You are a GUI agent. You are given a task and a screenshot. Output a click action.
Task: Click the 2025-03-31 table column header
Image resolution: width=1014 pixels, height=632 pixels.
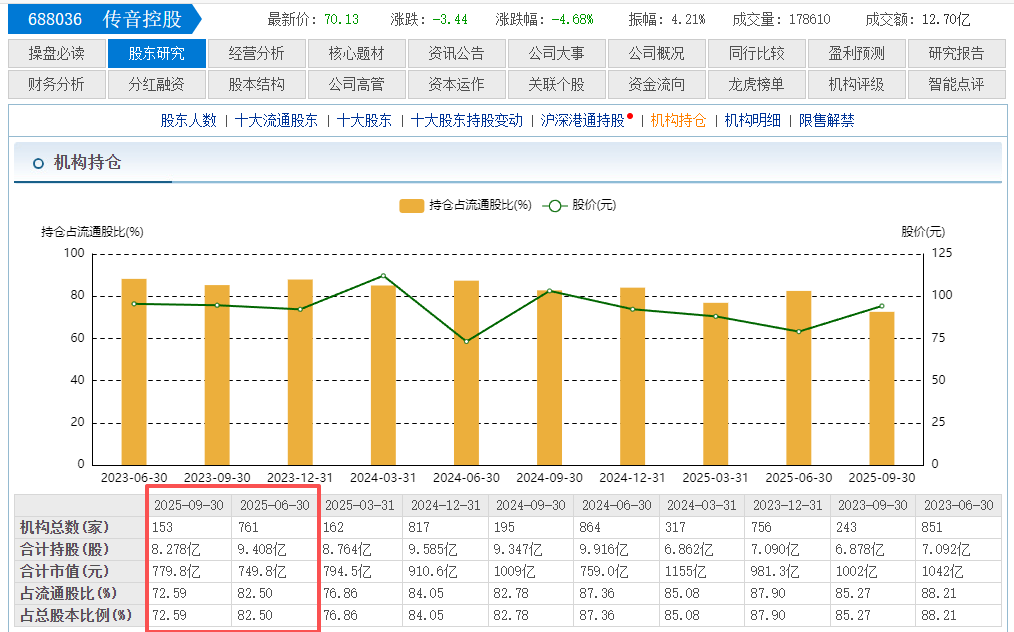click(360, 505)
